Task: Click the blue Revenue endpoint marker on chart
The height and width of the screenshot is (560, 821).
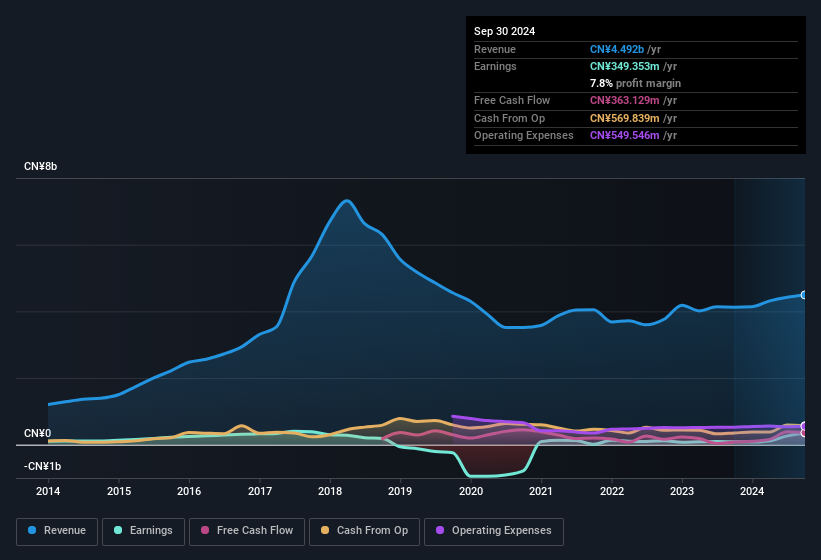Action: [x=804, y=295]
